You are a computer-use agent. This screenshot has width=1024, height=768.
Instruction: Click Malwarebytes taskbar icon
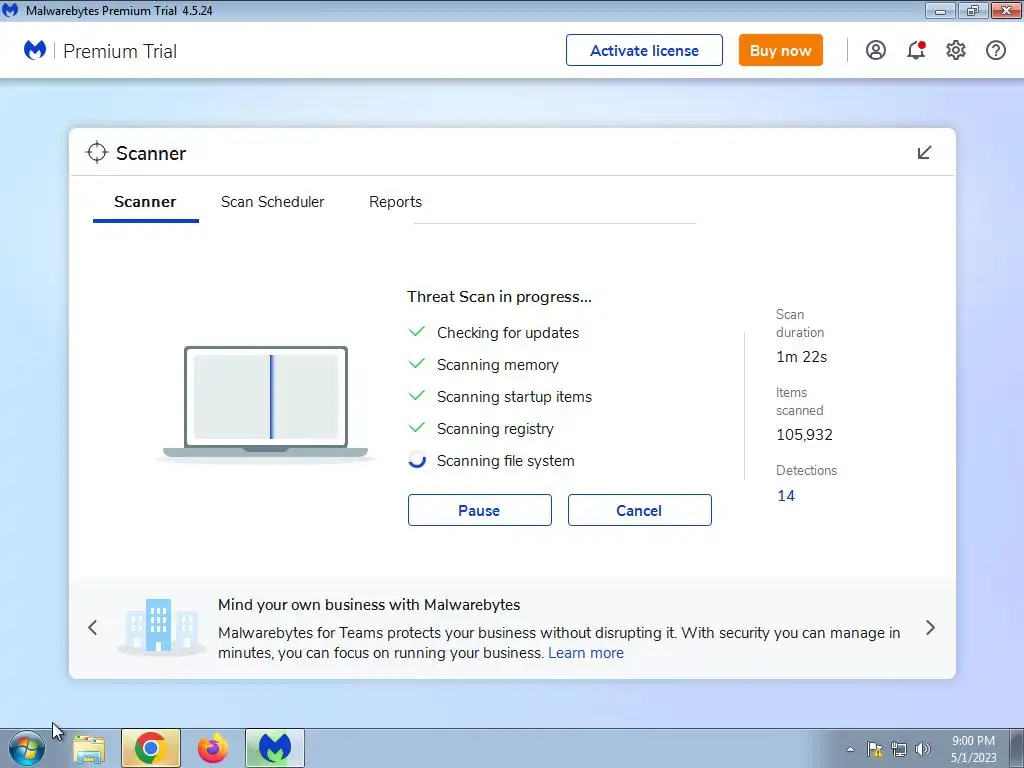click(275, 748)
